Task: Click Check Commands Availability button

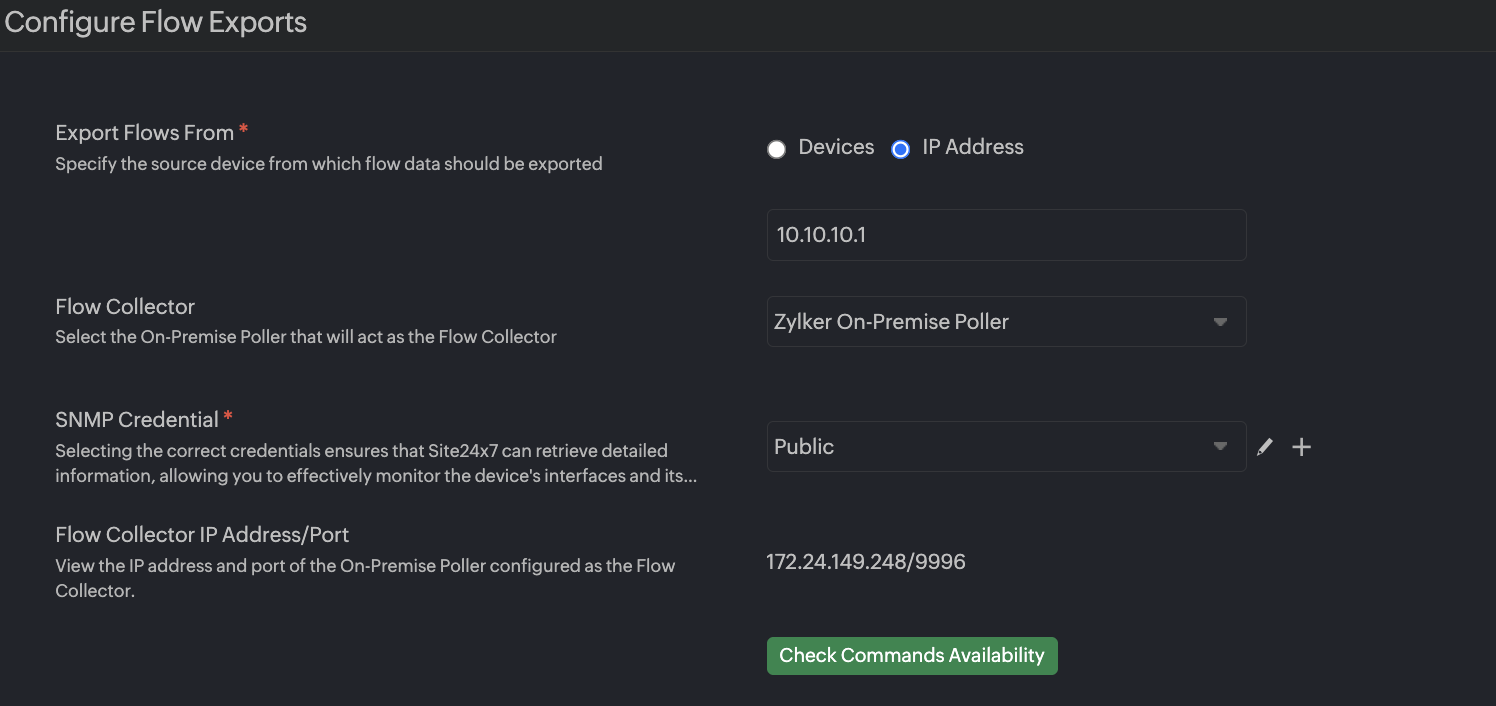Action: (911, 656)
